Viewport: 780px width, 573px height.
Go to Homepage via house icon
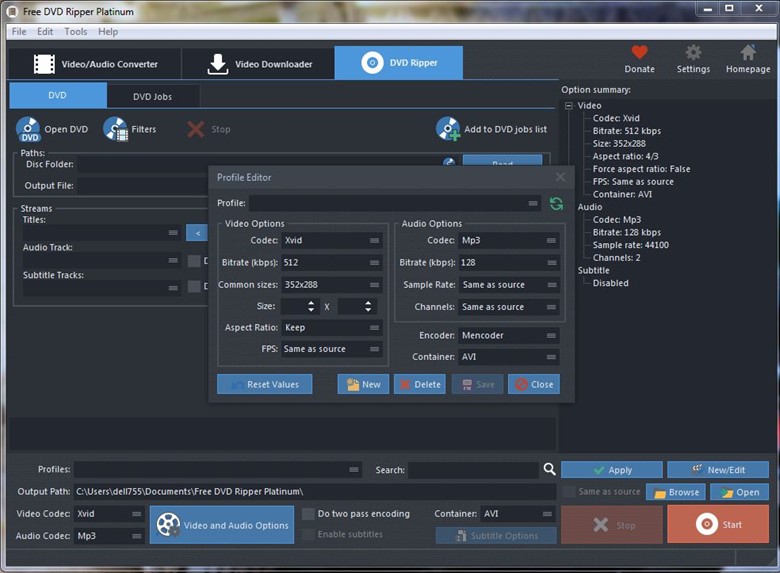tap(748, 52)
